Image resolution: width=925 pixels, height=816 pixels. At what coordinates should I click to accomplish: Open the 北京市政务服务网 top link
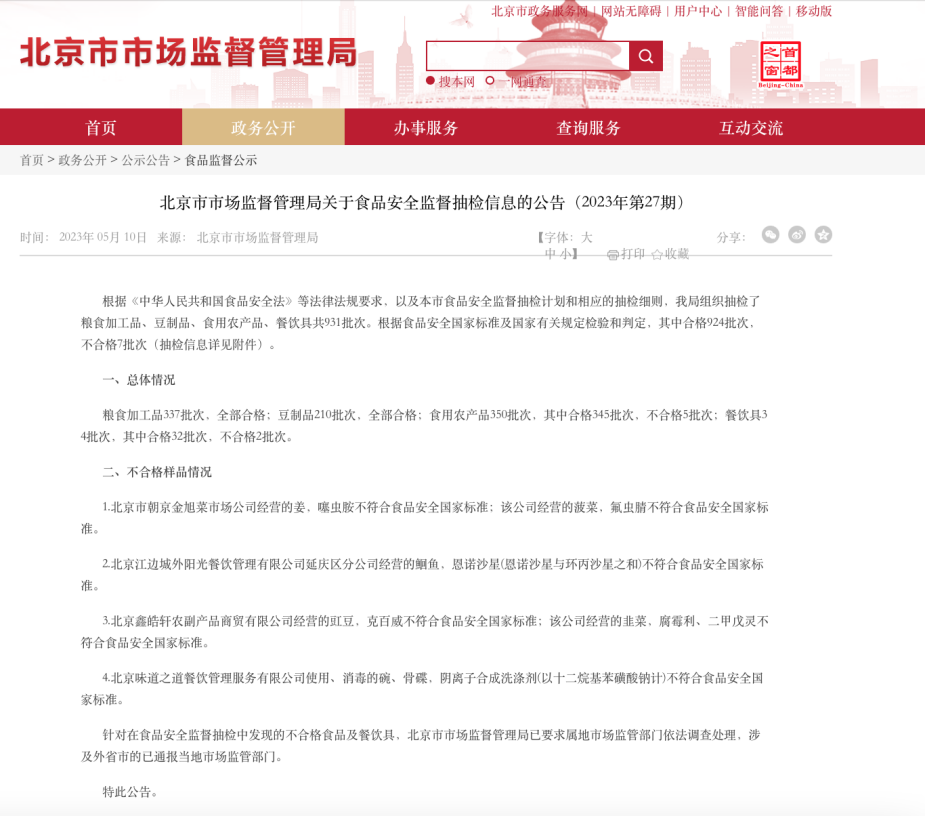(x=539, y=11)
